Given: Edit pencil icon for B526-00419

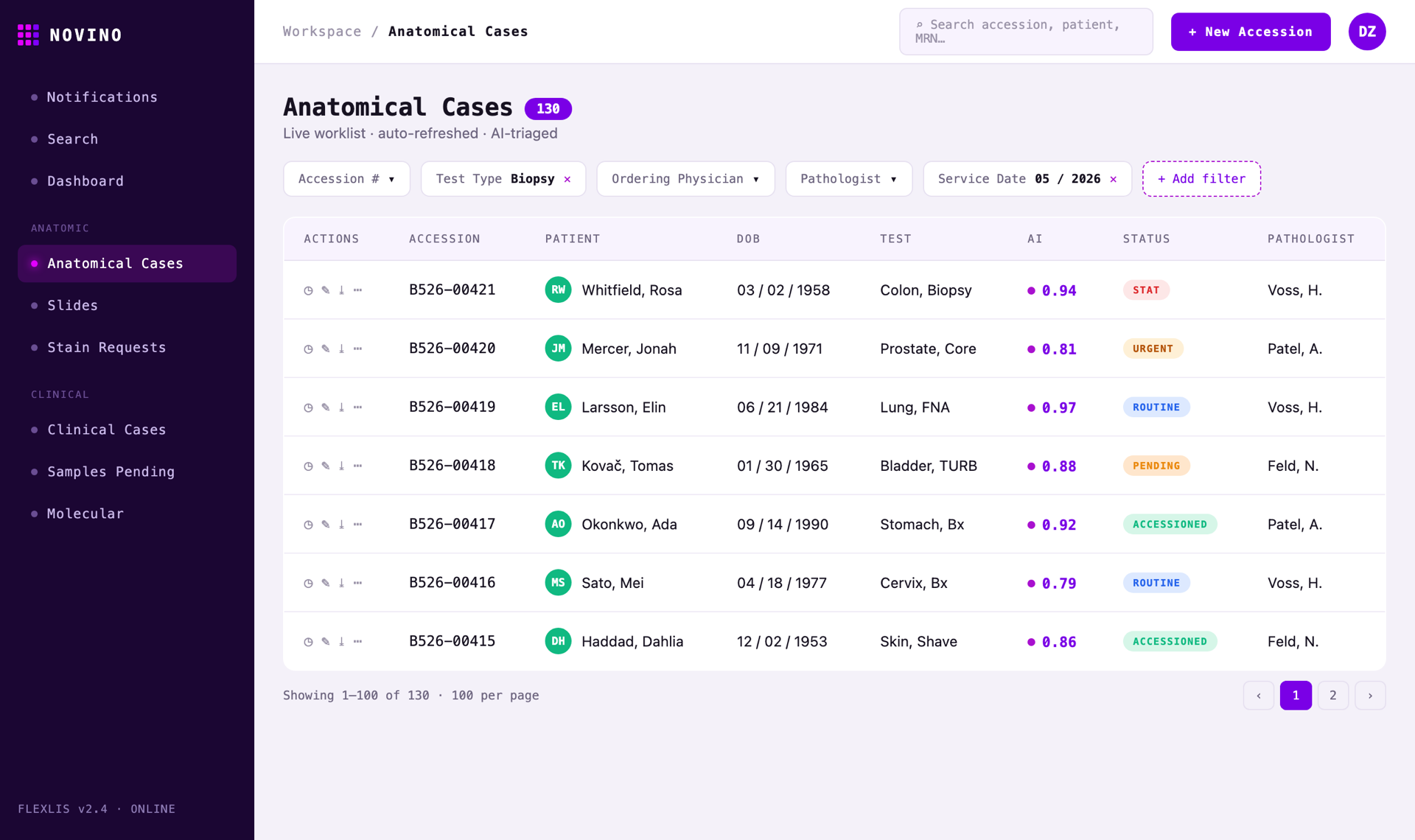Looking at the screenshot, I should (325, 407).
